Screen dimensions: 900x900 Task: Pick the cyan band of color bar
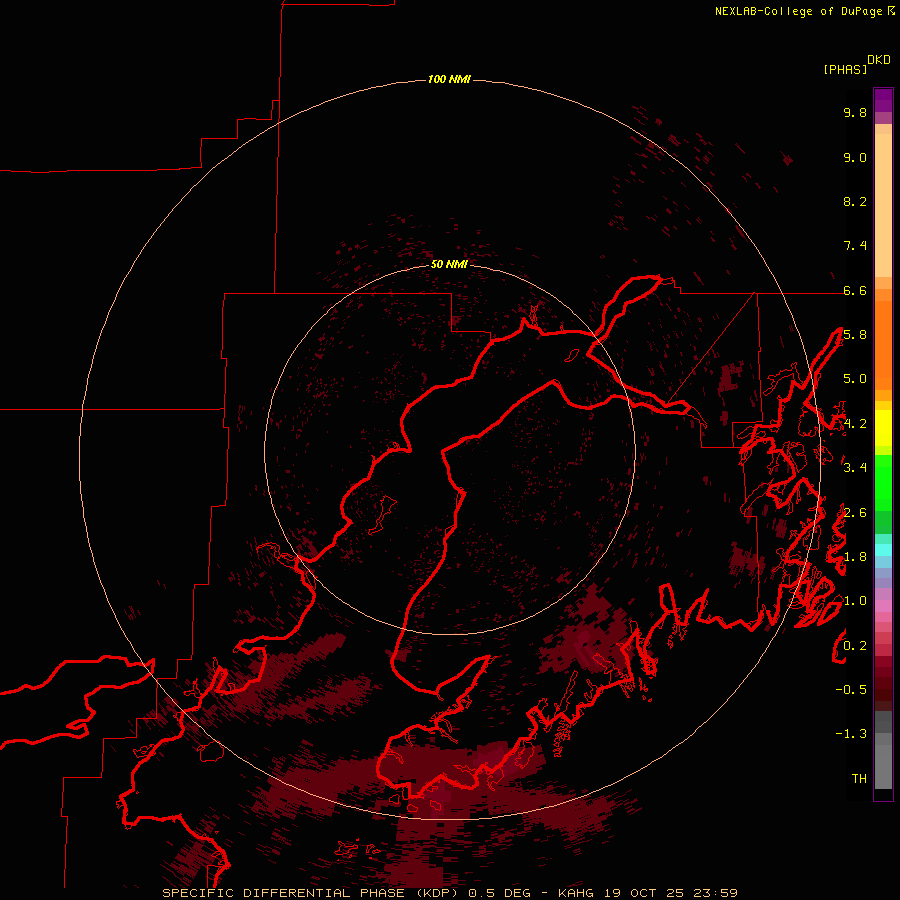pos(883,550)
